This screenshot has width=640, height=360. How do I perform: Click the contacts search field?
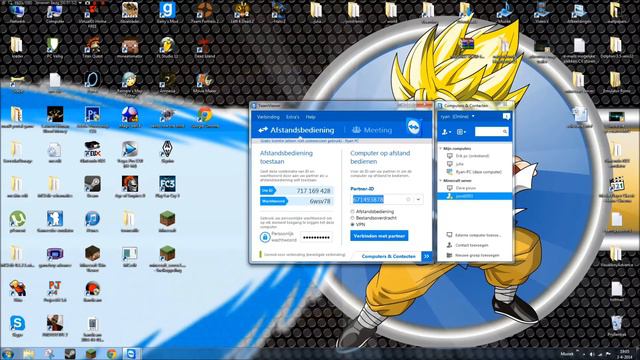491,131
